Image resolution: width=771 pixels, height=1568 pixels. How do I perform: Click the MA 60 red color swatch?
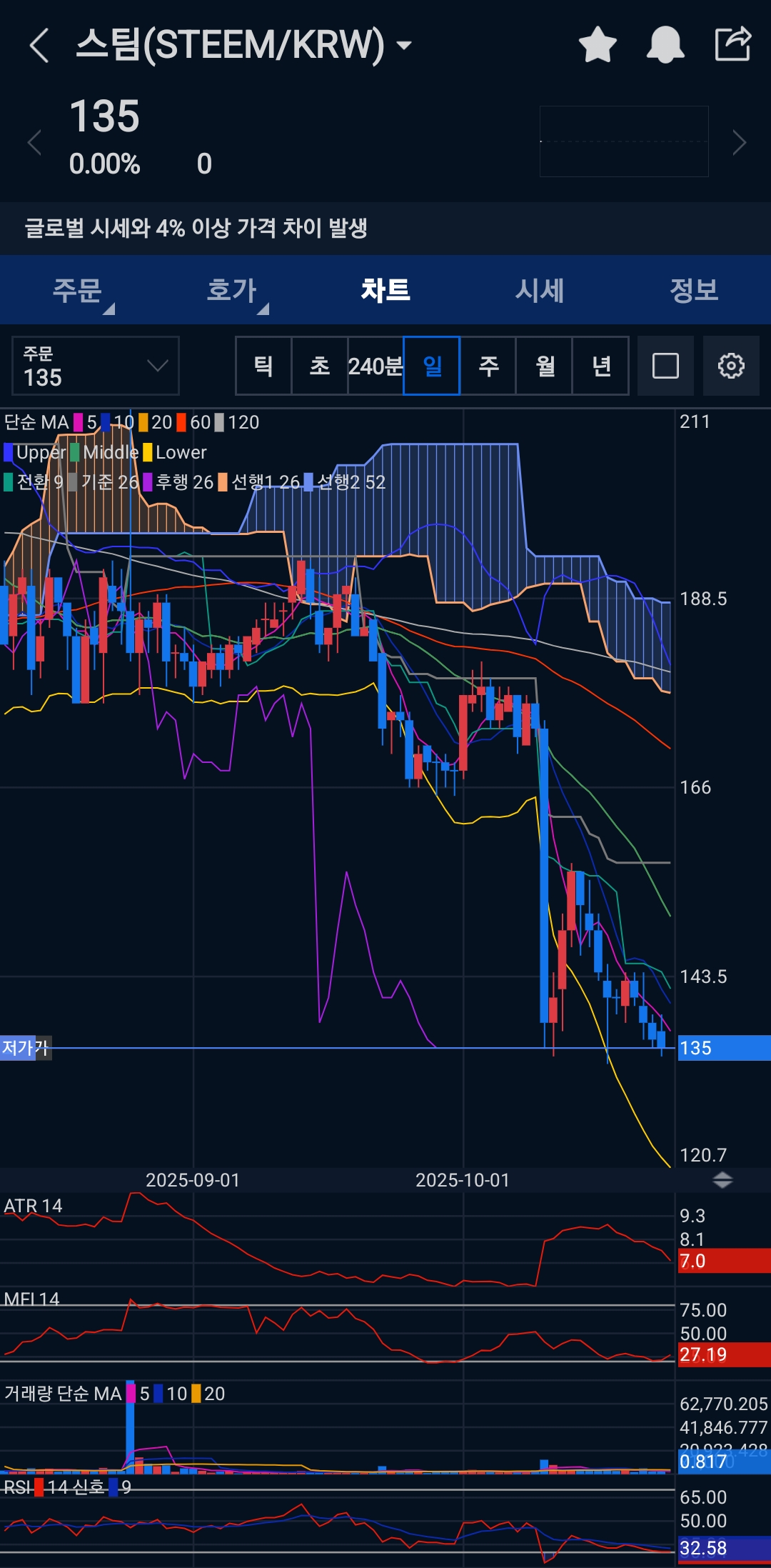tap(181, 422)
